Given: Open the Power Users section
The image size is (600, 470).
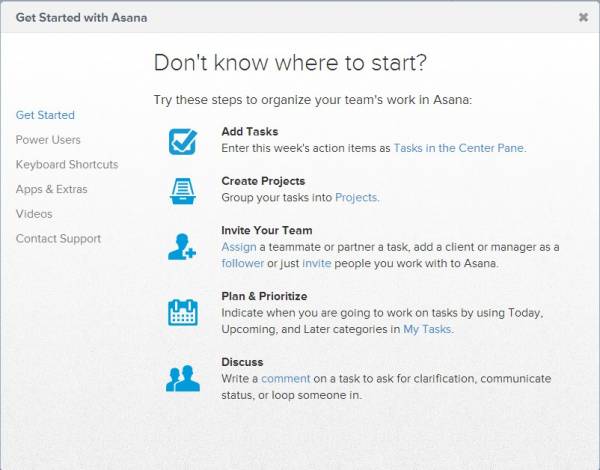Looking at the screenshot, I should point(48,140).
